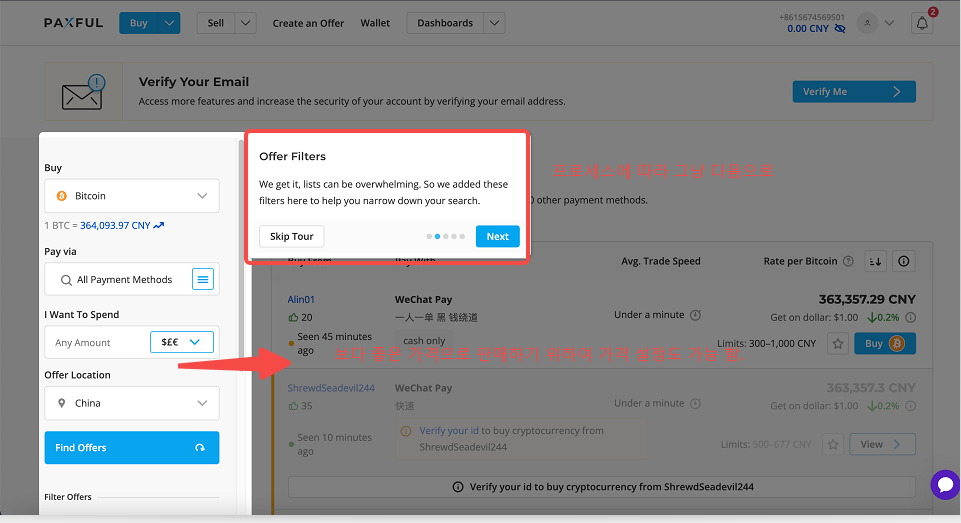Viewport: 961px width, 523px height.
Task: Click the cash only tag
Action: (x=424, y=341)
